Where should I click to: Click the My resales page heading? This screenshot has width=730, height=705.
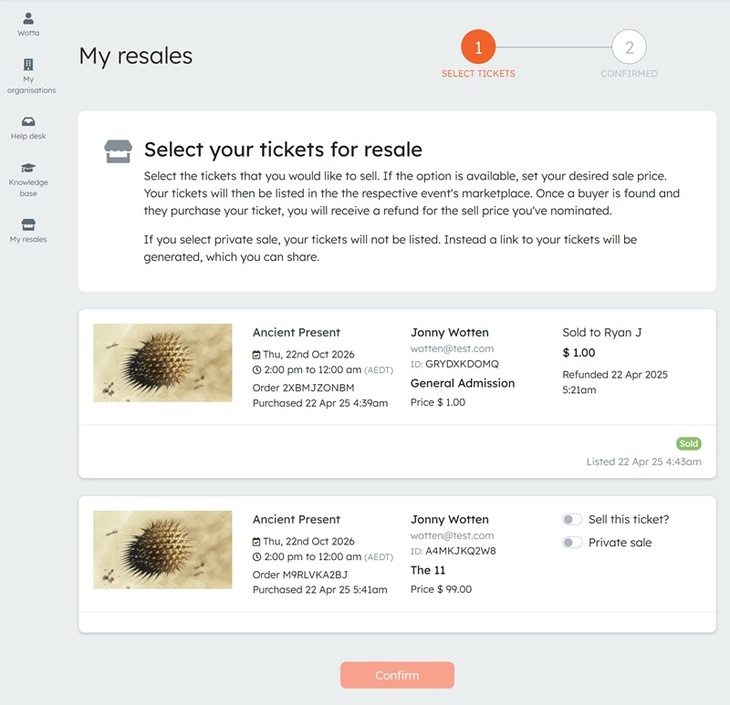(136, 56)
